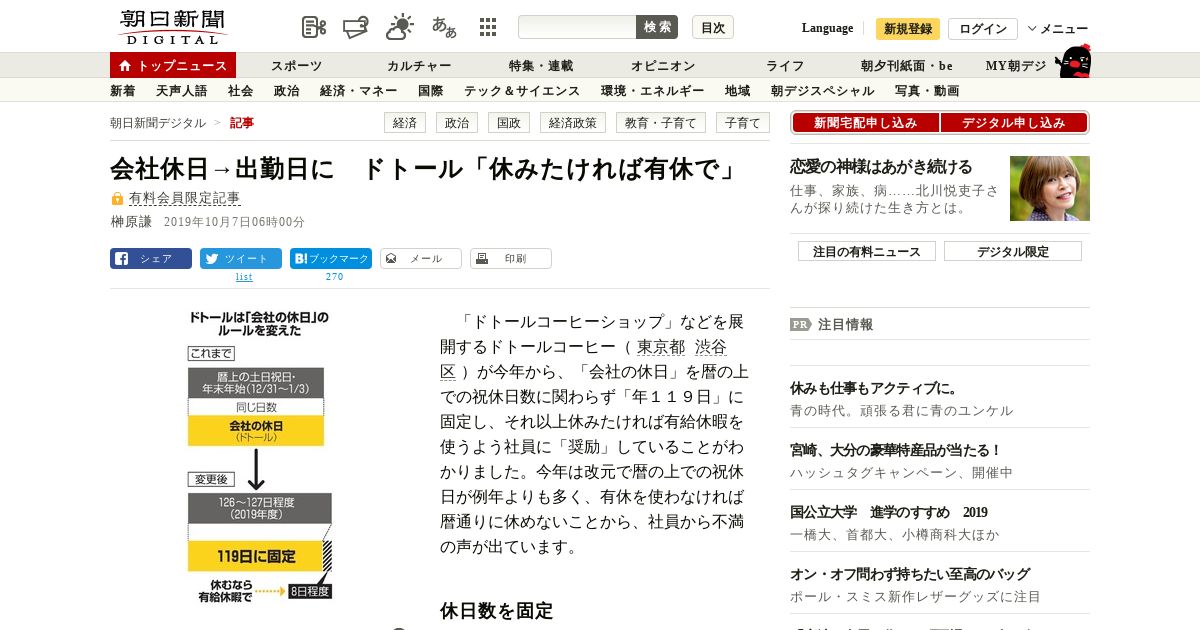The height and width of the screenshot is (630, 1200).
Task: Click the ログイン button
Action: [983, 29]
